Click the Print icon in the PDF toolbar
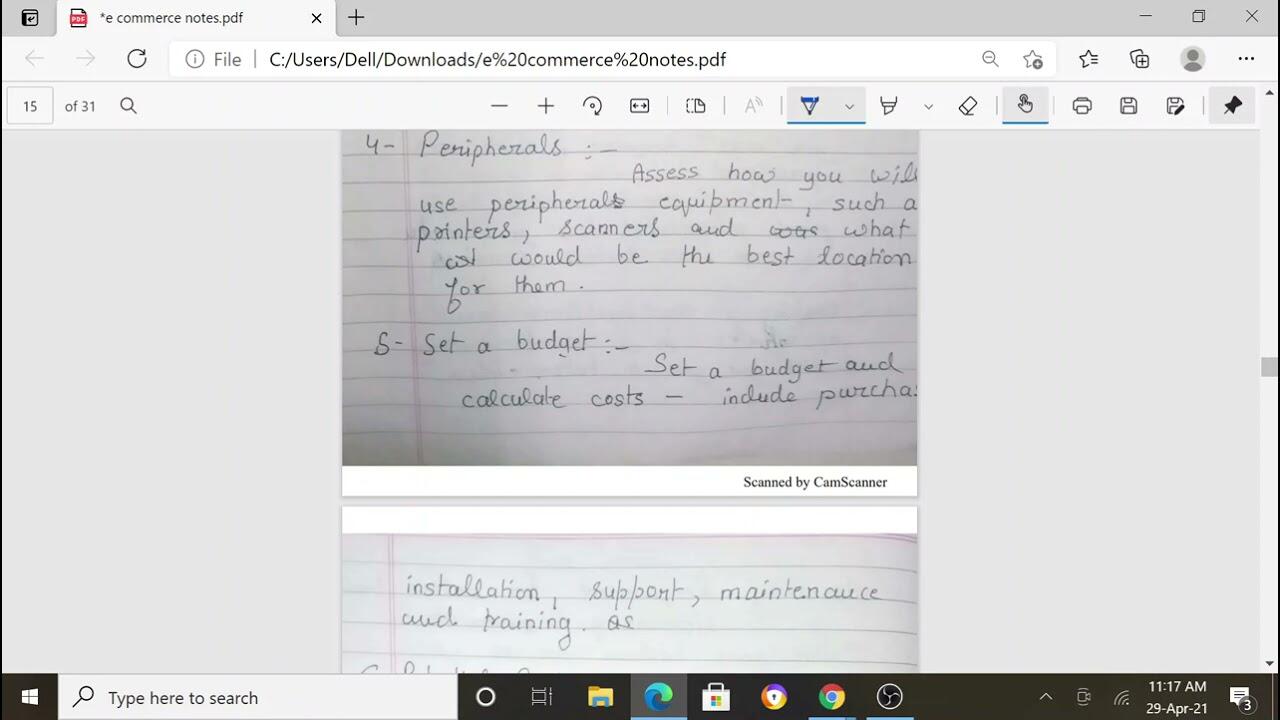The height and width of the screenshot is (720, 1280). click(1082, 105)
